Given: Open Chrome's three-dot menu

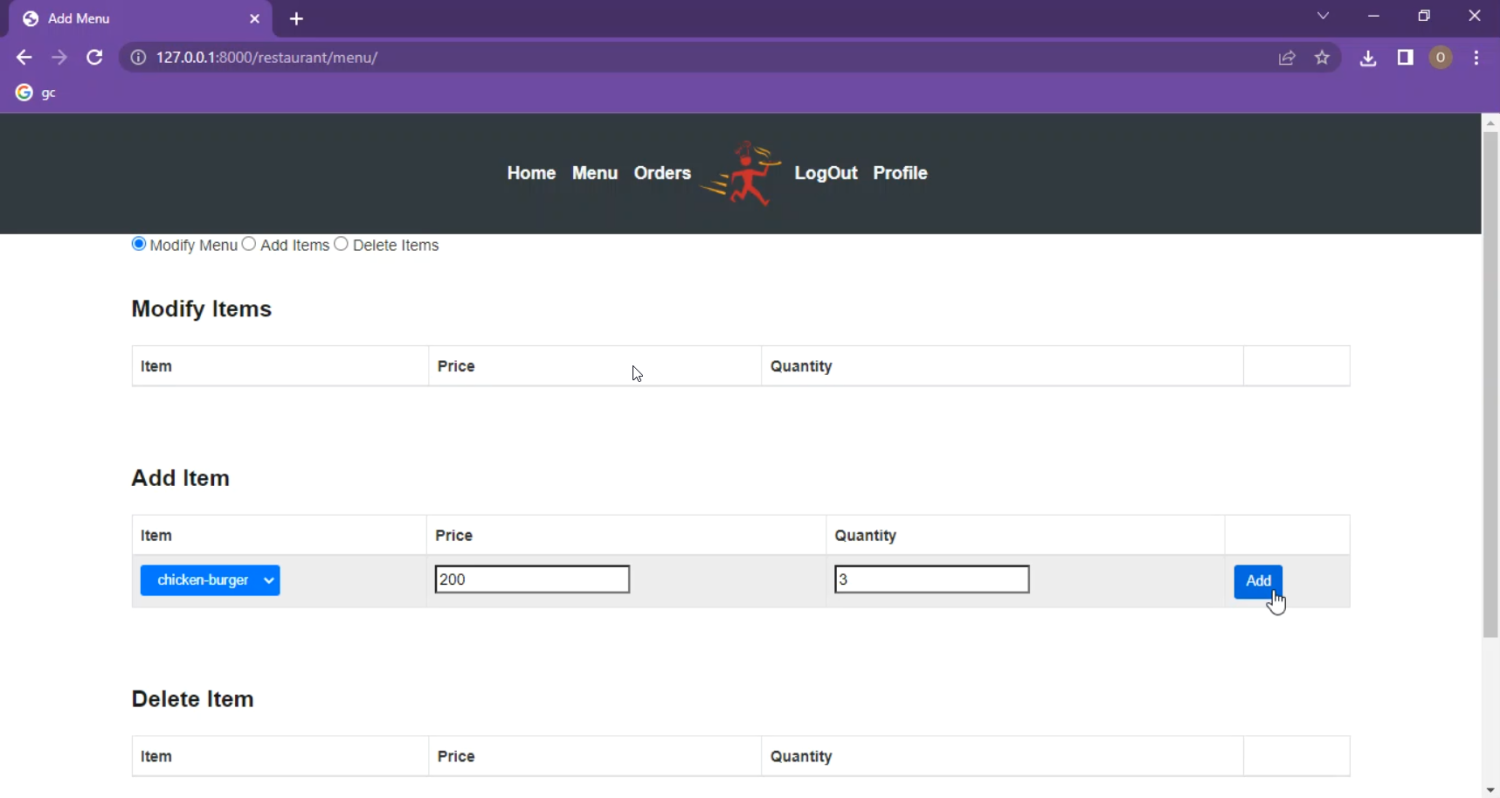Looking at the screenshot, I should click(x=1476, y=58).
